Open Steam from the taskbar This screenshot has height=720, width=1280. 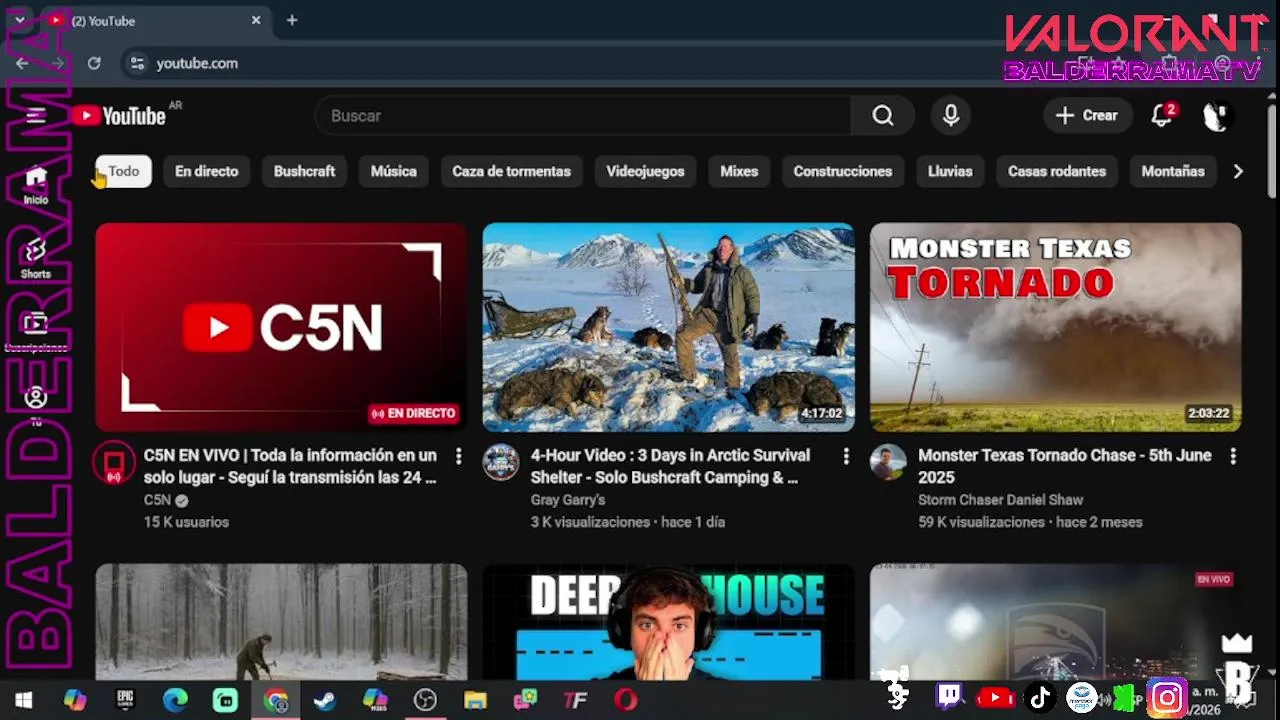pos(325,700)
